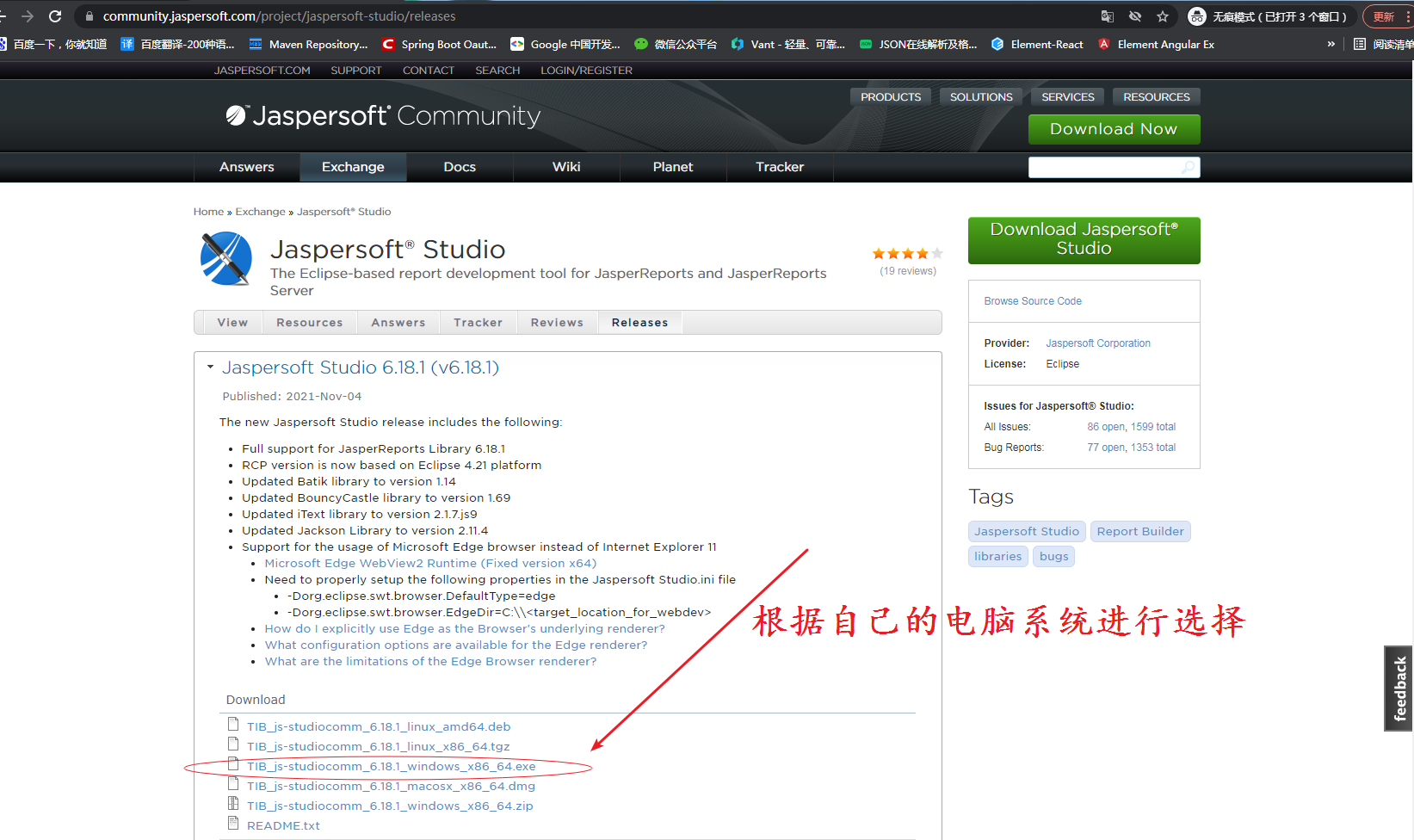Click the Download Now button

[x=1114, y=129]
